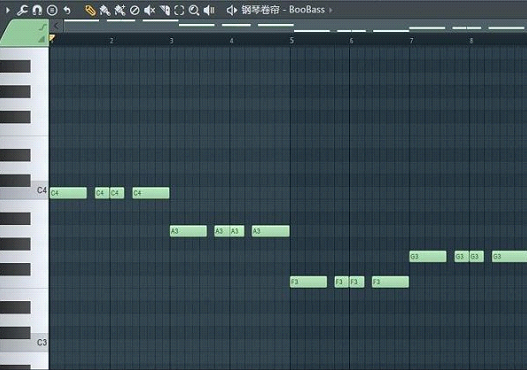
Task: Select the long A3 note starting at bar 3
Action: click(x=188, y=231)
